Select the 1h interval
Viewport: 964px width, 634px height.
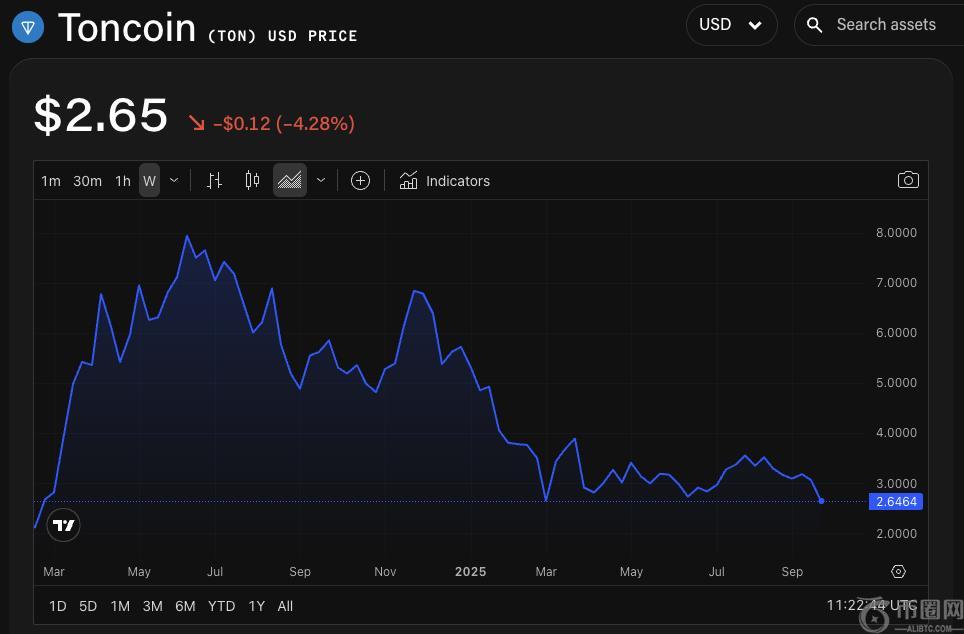point(123,181)
